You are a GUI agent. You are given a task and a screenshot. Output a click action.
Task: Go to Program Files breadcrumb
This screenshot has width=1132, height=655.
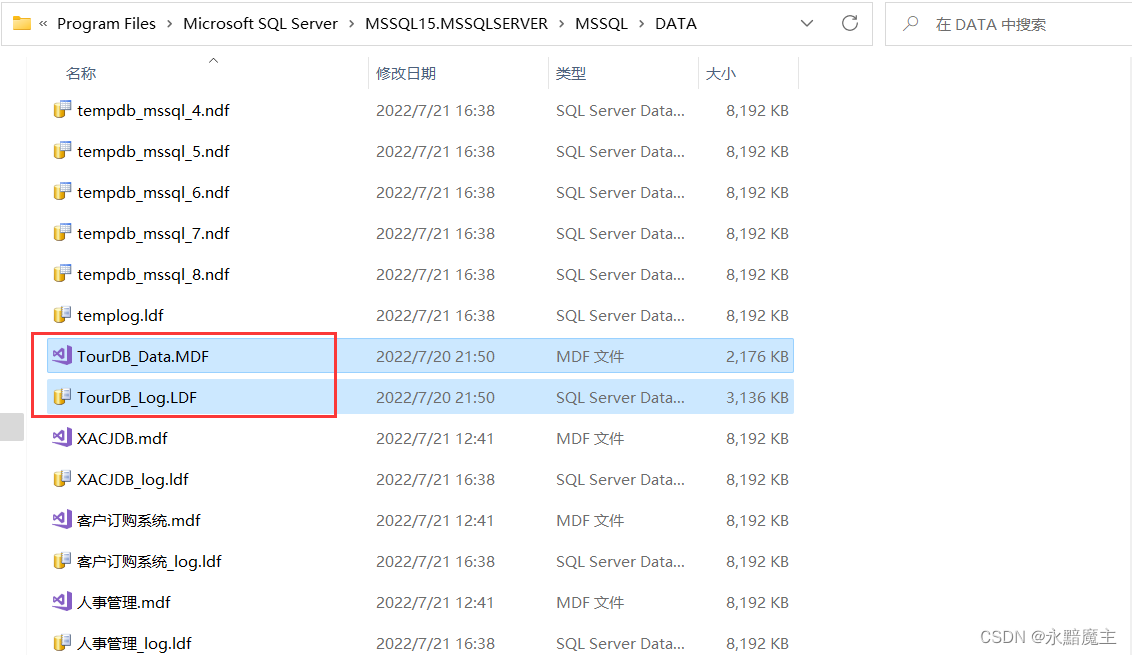coord(106,24)
